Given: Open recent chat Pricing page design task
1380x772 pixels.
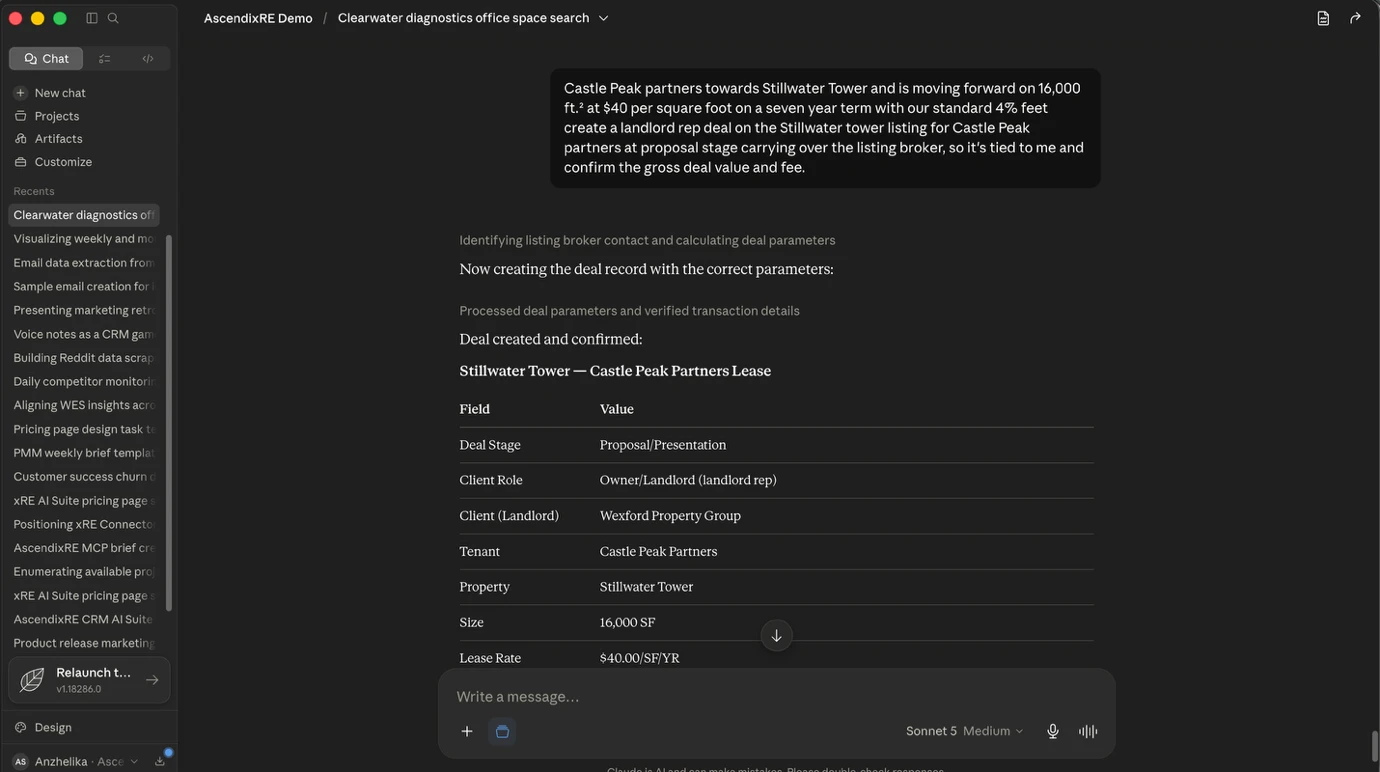Looking at the screenshot, I should tap(84, 429).
